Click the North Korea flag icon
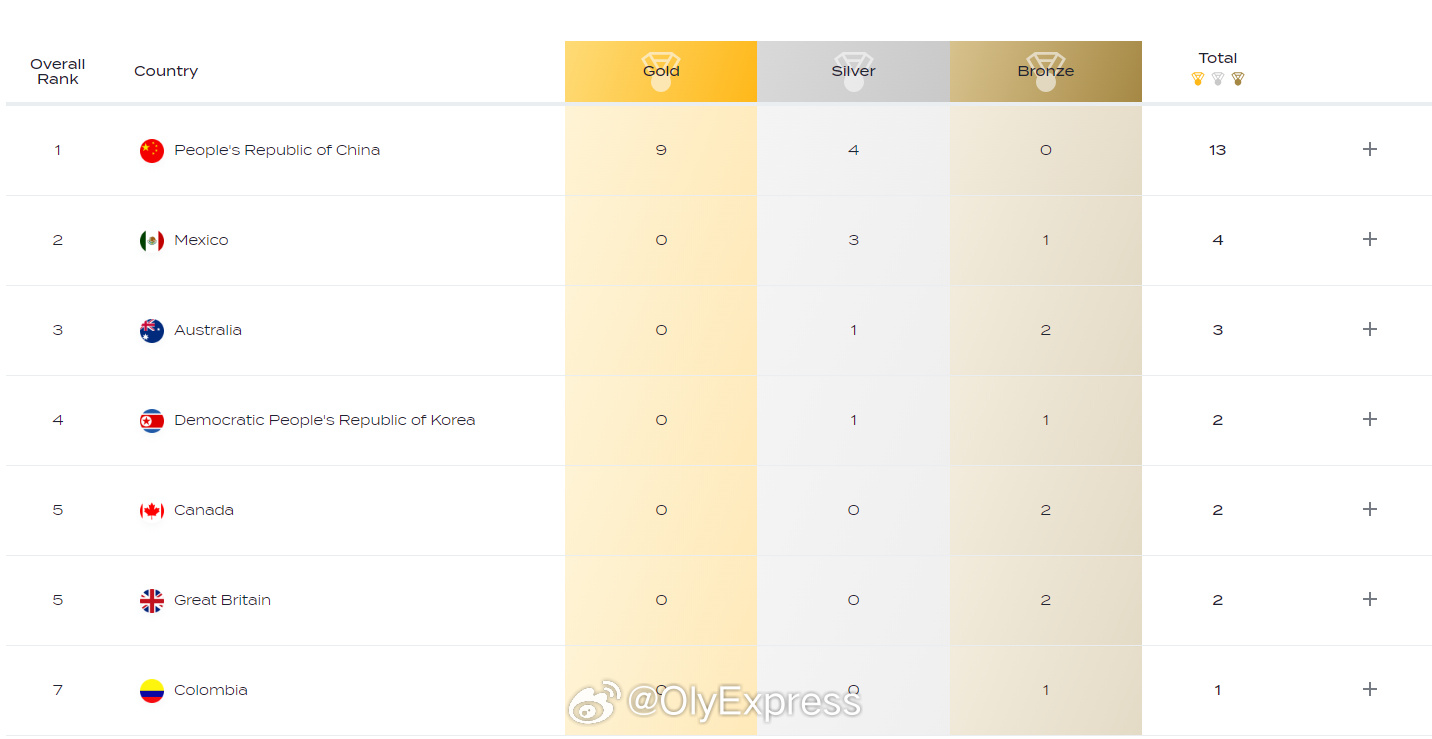Viewport: 1432px width, 739px height. (x=151, y=421)
